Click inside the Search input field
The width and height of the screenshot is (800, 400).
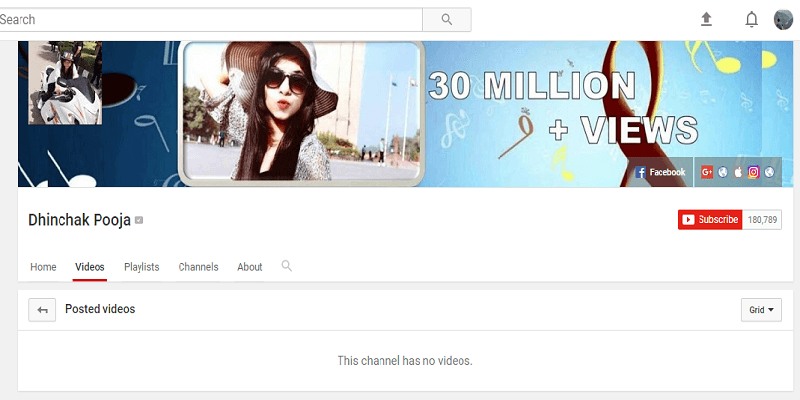(210, 19)
